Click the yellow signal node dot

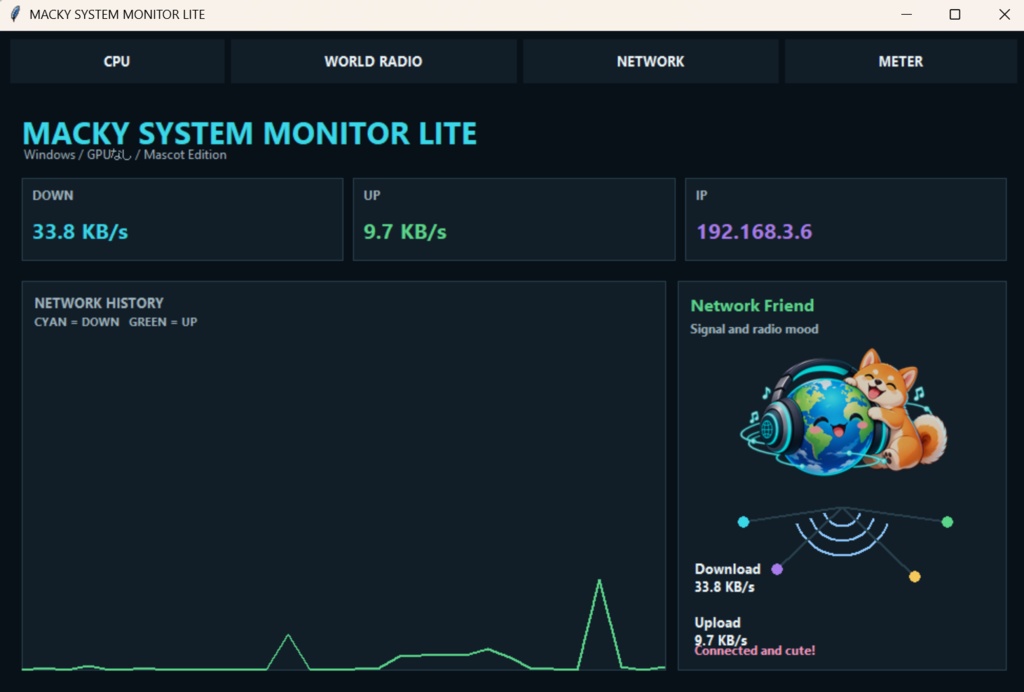914,576
